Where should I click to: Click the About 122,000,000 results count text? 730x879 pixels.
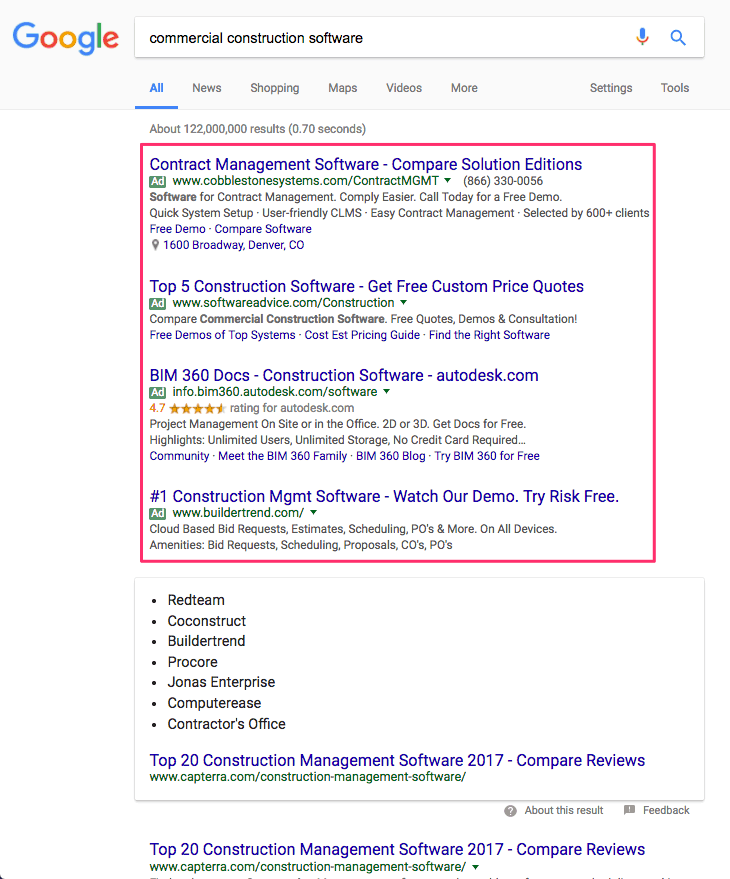pos(257,129)
